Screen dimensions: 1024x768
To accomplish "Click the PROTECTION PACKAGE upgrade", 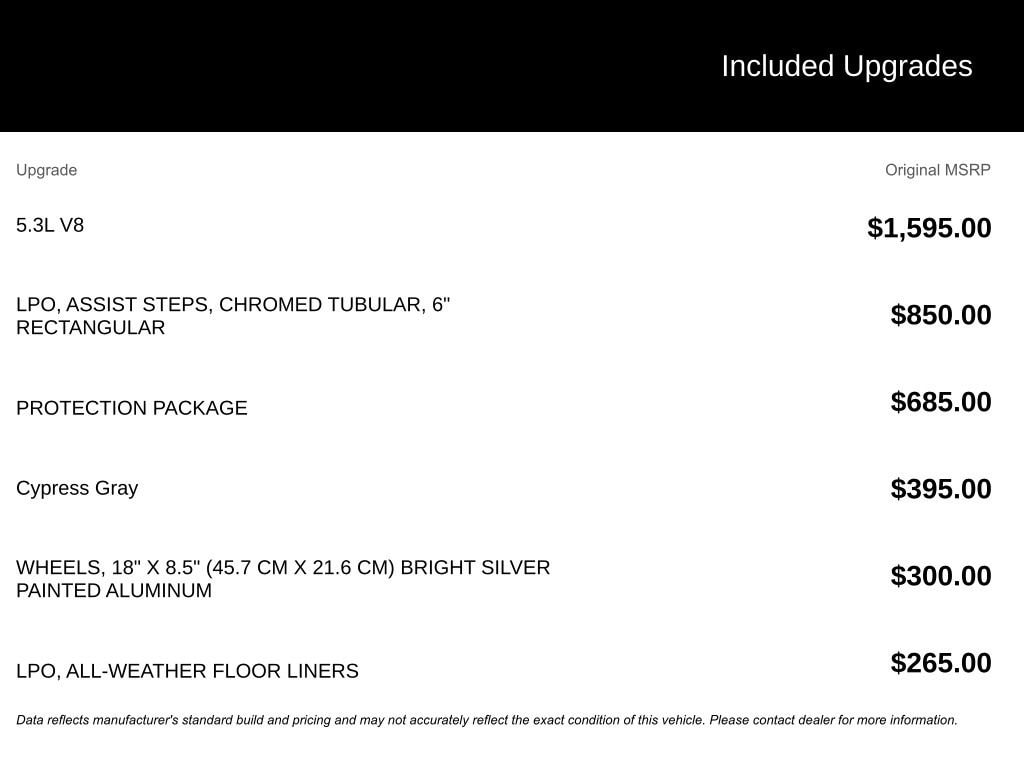I will tap(131, 408).
